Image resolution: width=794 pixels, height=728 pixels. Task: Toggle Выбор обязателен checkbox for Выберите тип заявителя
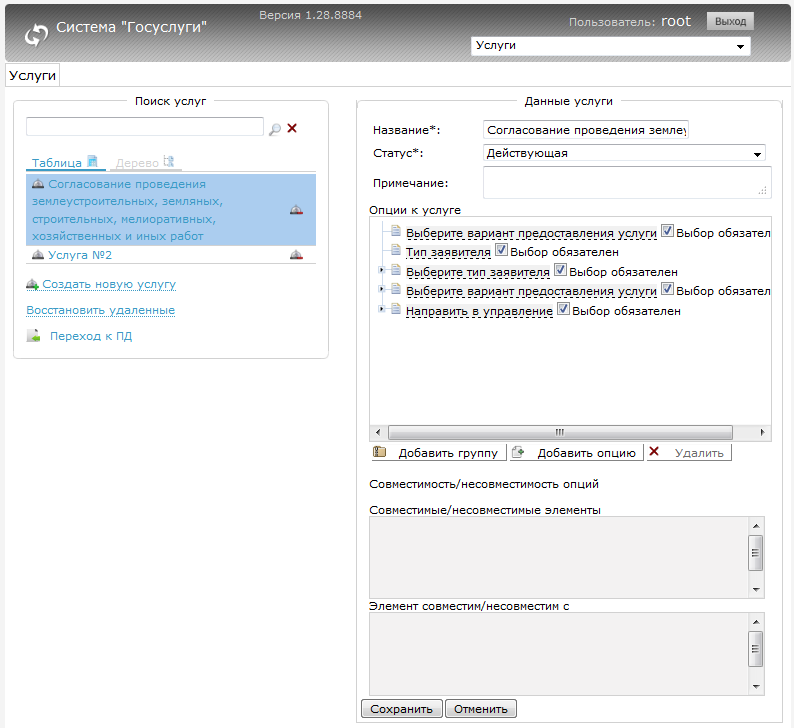click(x=560, y=270)
